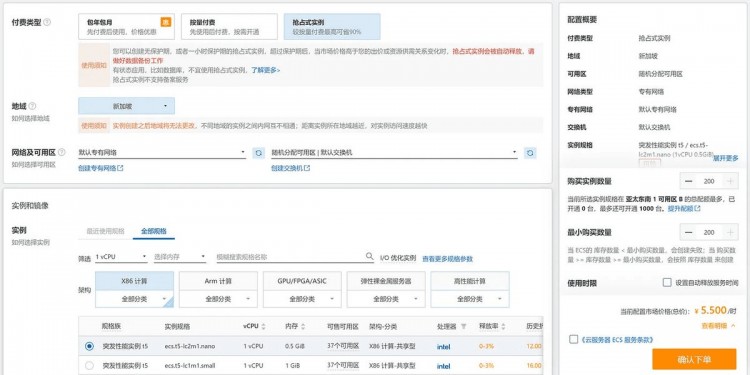Select 按量付费 payment type
This screenshot has height=375, width=750.
pyautogui.click(x=230, y=26)
